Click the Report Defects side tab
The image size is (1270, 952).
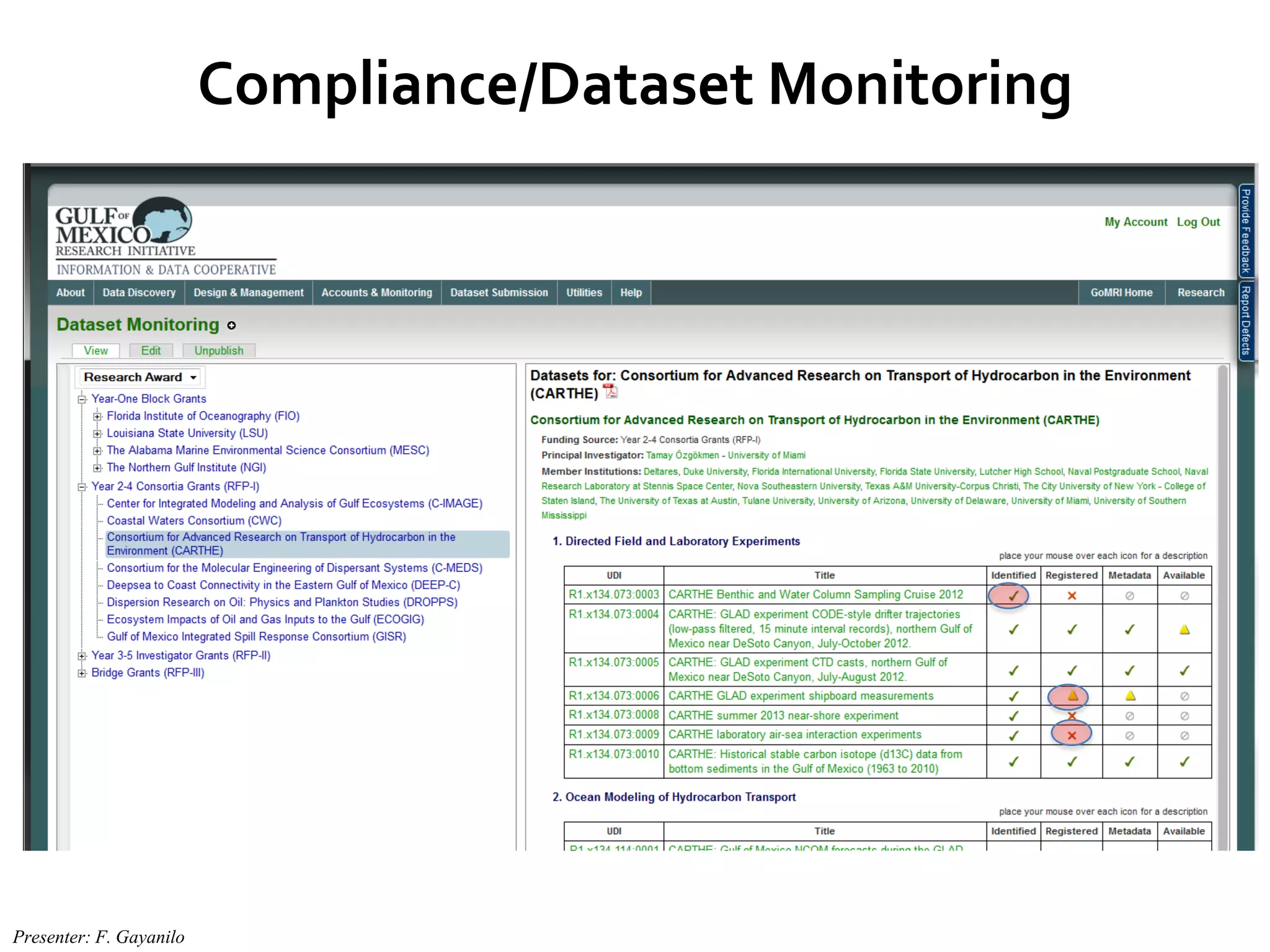click(1246, 320)
